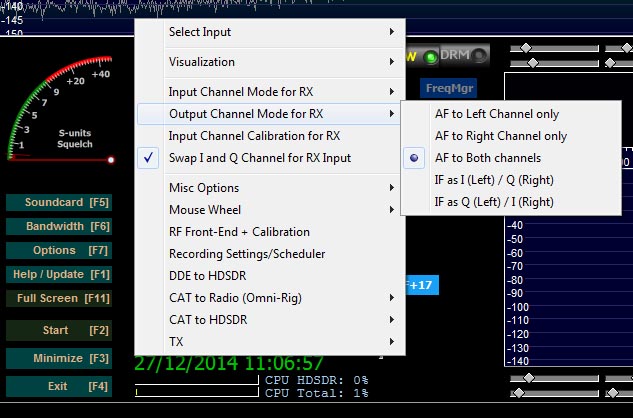Click the -140 label on the spectrum scale

point(518,361)
